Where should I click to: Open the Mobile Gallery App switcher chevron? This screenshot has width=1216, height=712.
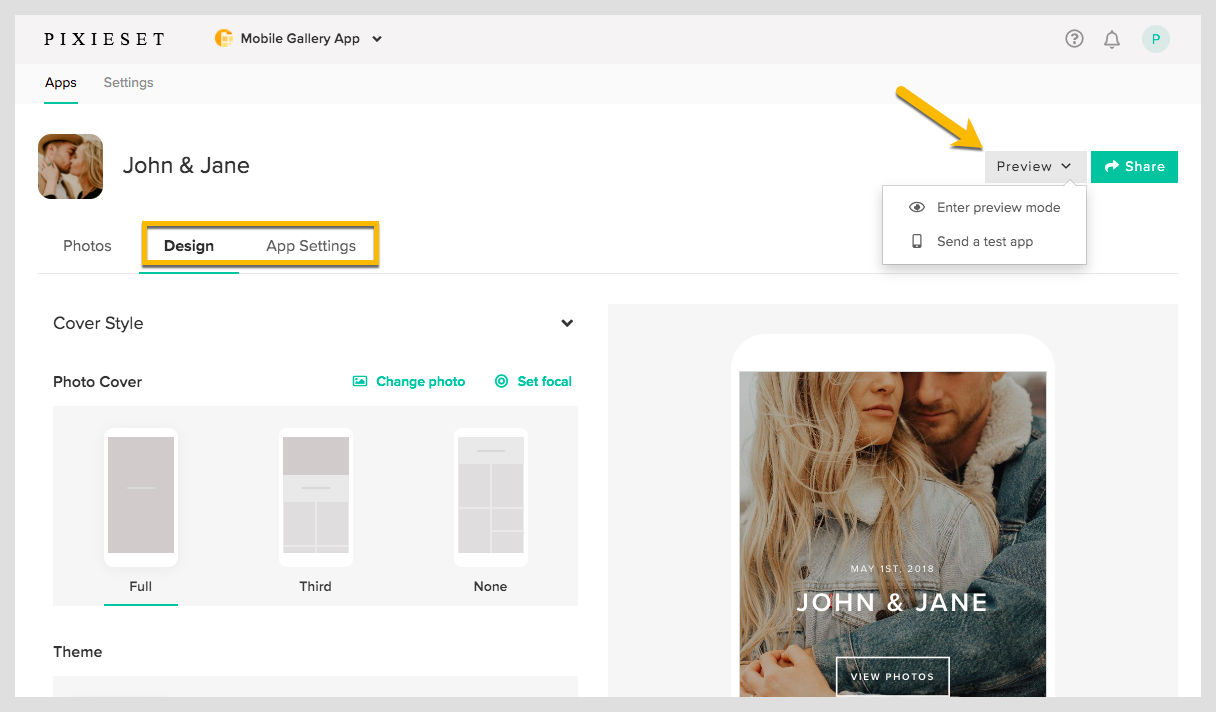377,39
